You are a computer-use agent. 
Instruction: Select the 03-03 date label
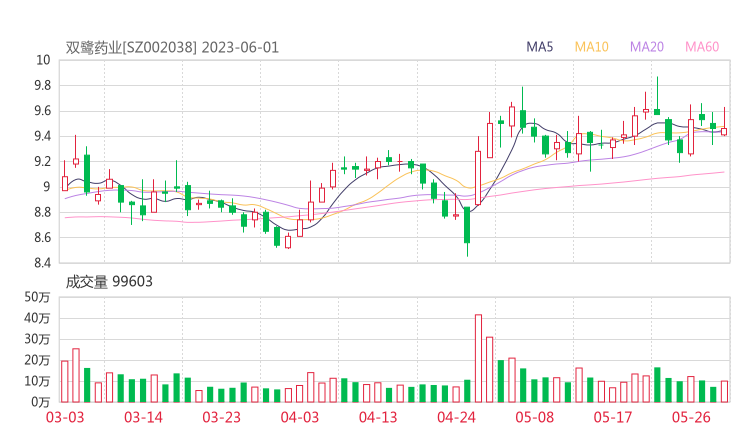pos(65,417)
